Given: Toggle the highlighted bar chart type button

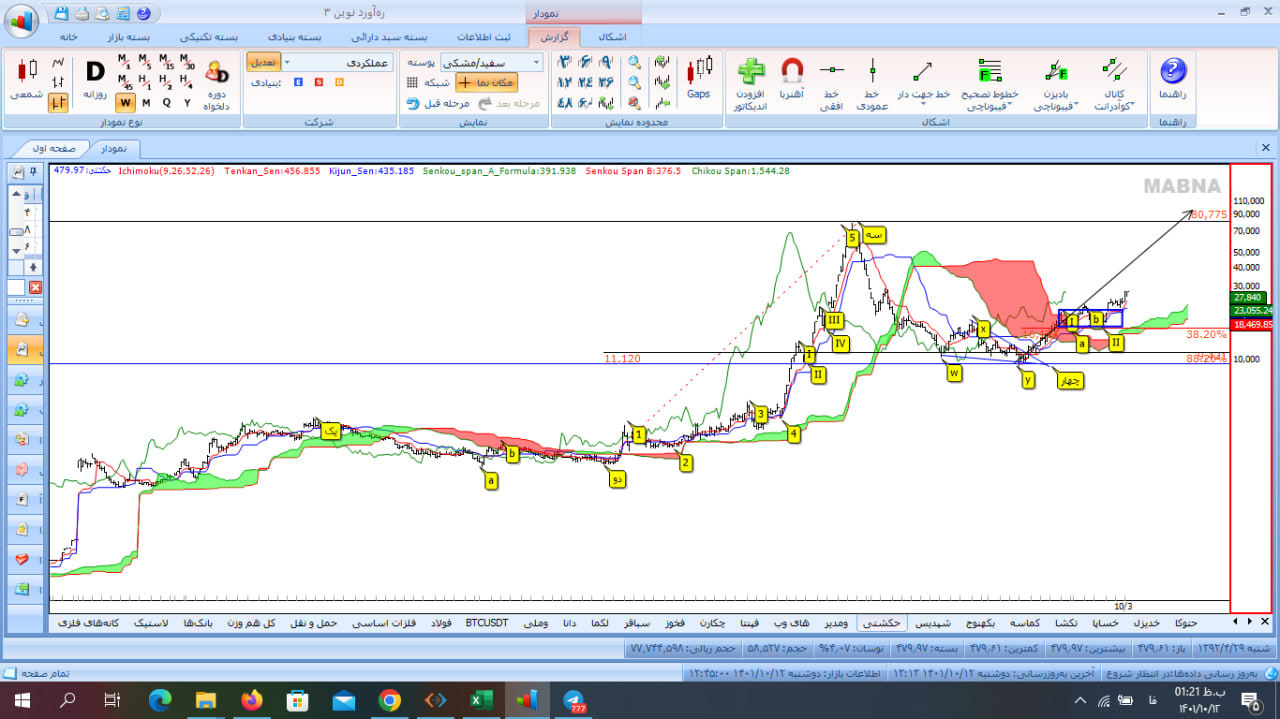Looking at the screenshot, I should click(58, 102).
